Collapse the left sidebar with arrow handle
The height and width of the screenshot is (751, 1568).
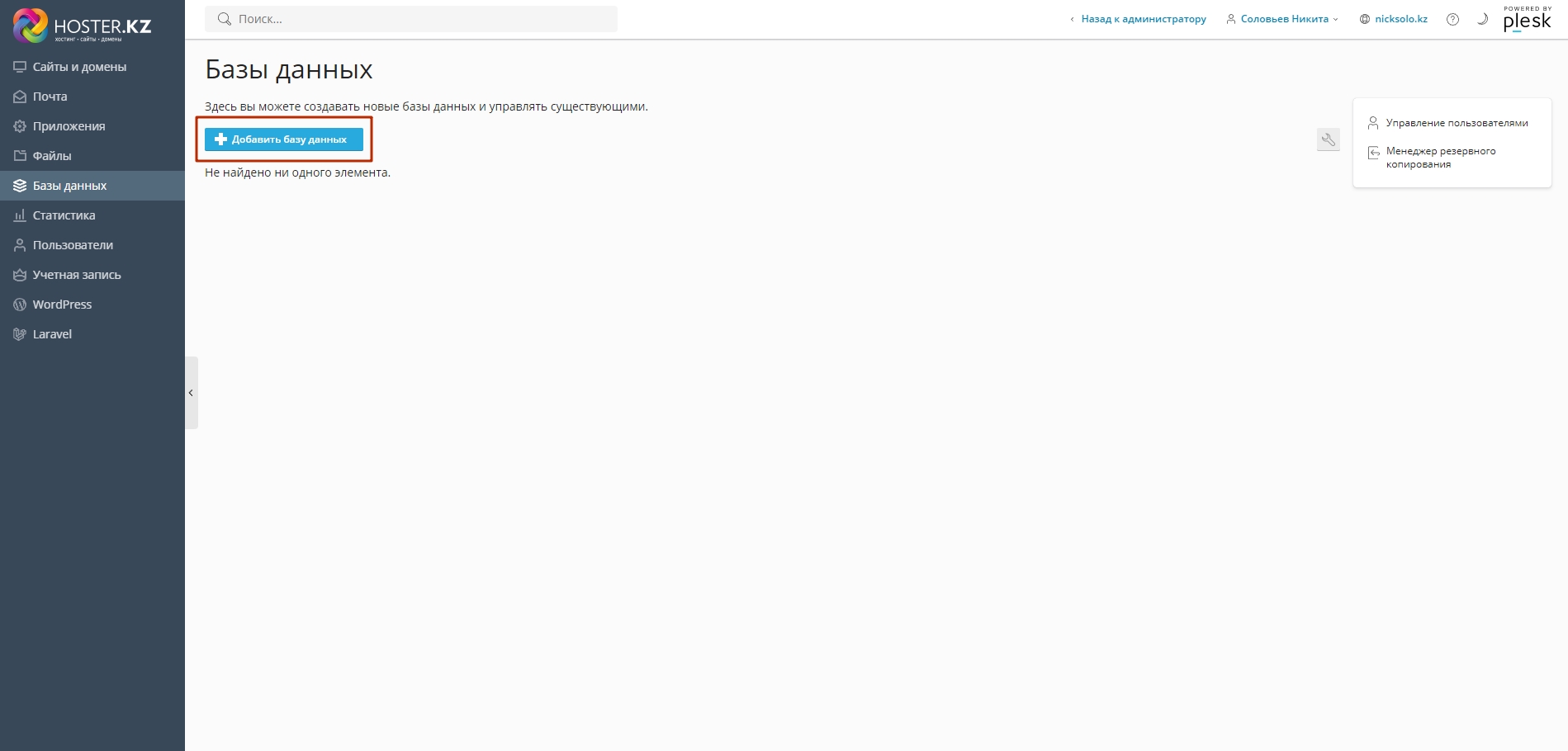(x=191, y=393)
